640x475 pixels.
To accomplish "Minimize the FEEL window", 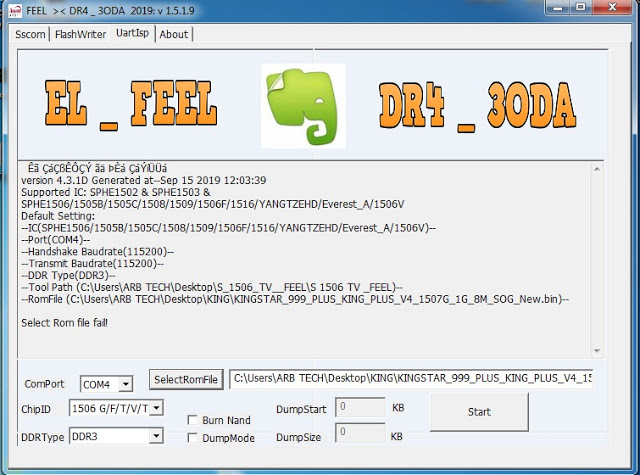I will [x=557, y=7].
